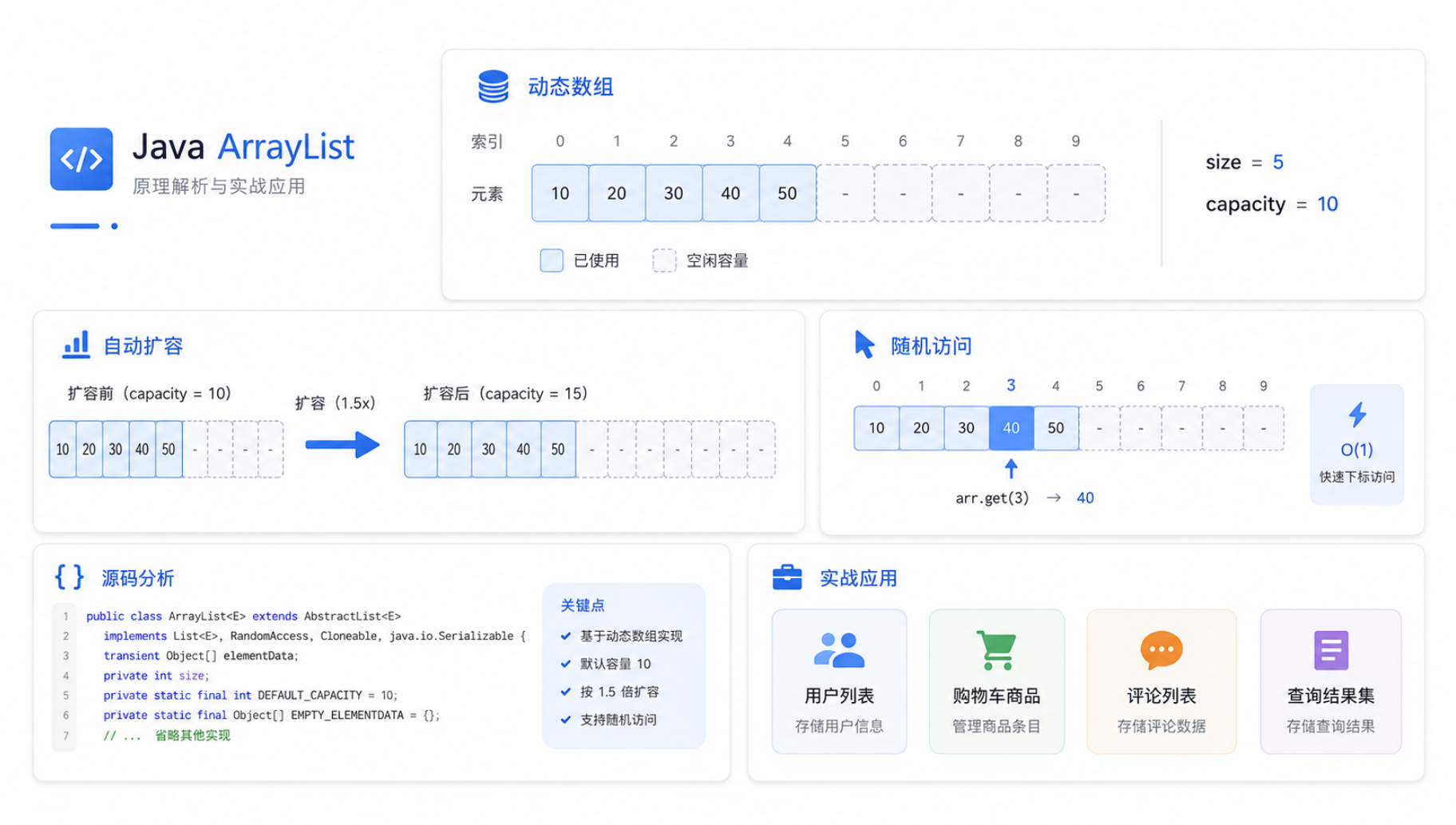Click the cursor pointer icon beside 随机访问

point(864,344)
